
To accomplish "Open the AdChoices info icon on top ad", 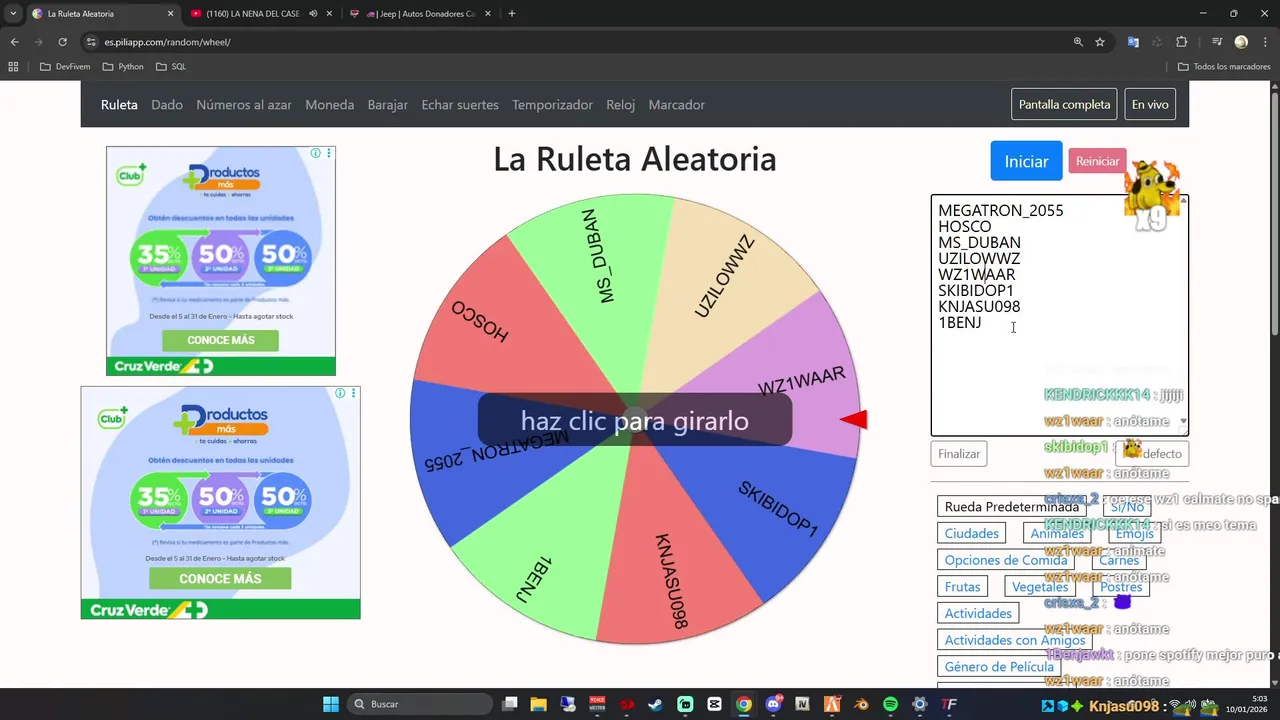I will [x=315, y=153].
